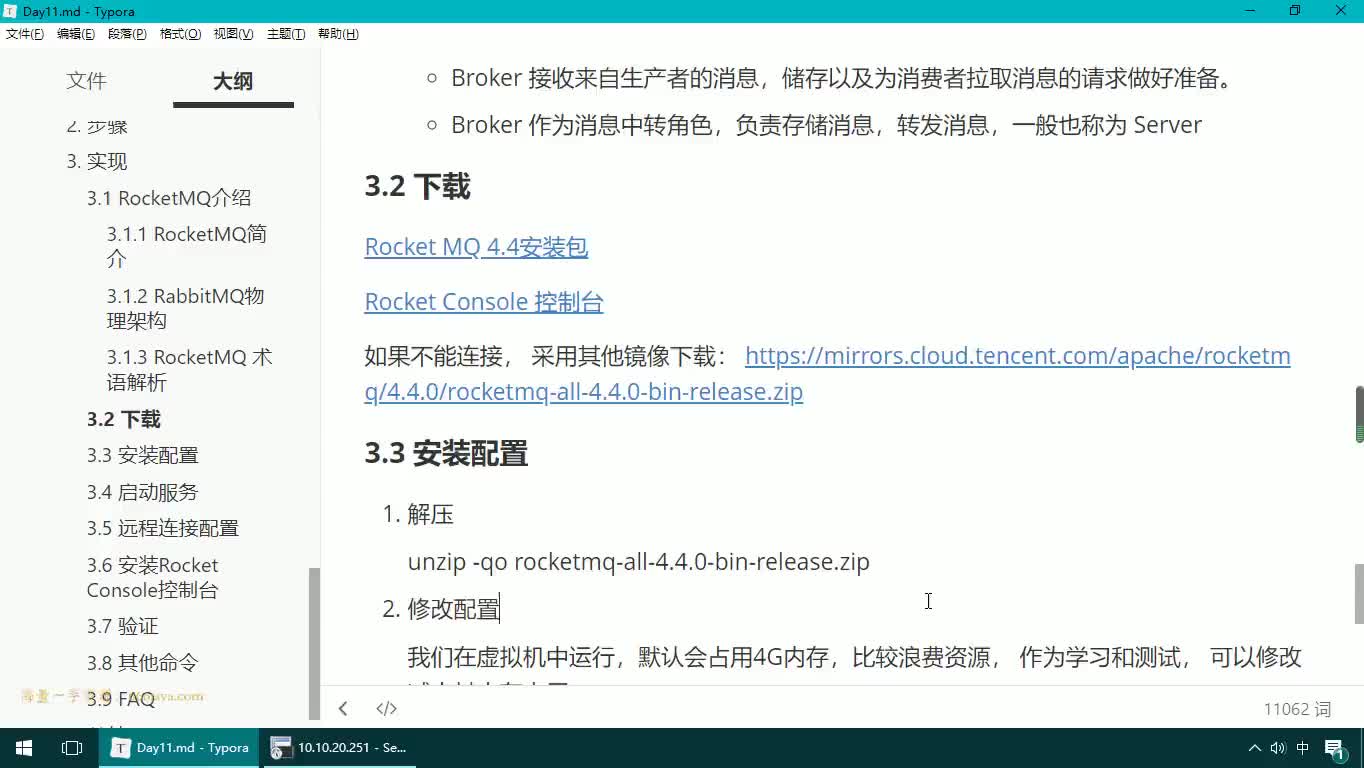The height and width of the screenshot is (768, 1364).
Task: Open outline item 3.9 FAQ
Action: point(121,699)
